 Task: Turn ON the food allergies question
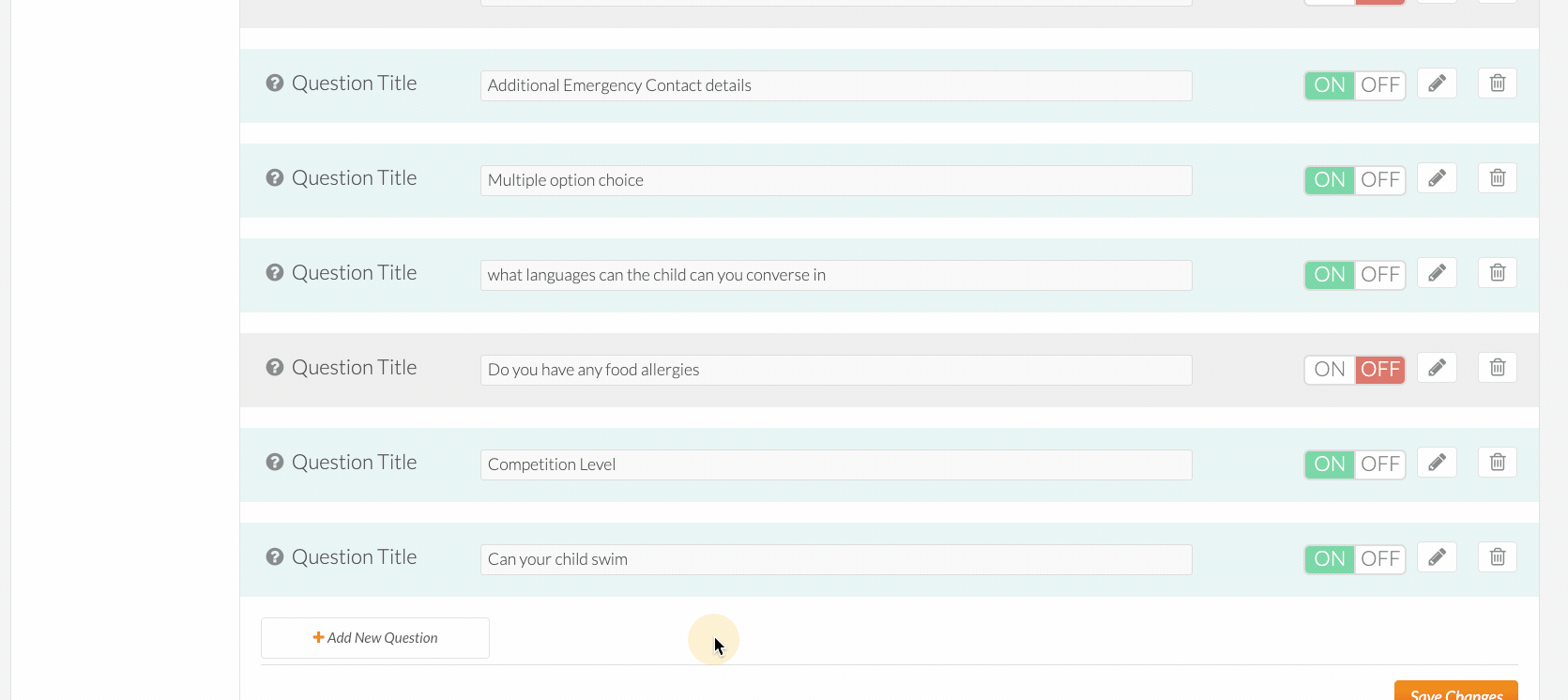[x=1330, y=370]
